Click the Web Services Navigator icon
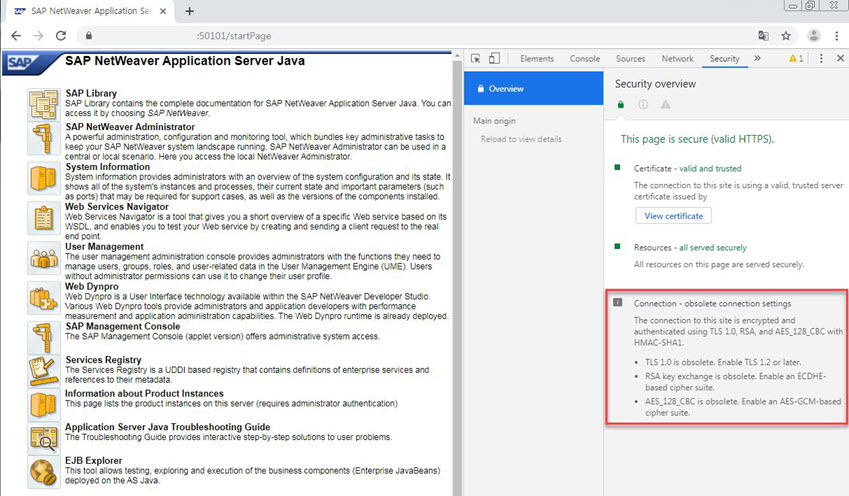 (x=43, y=218)
